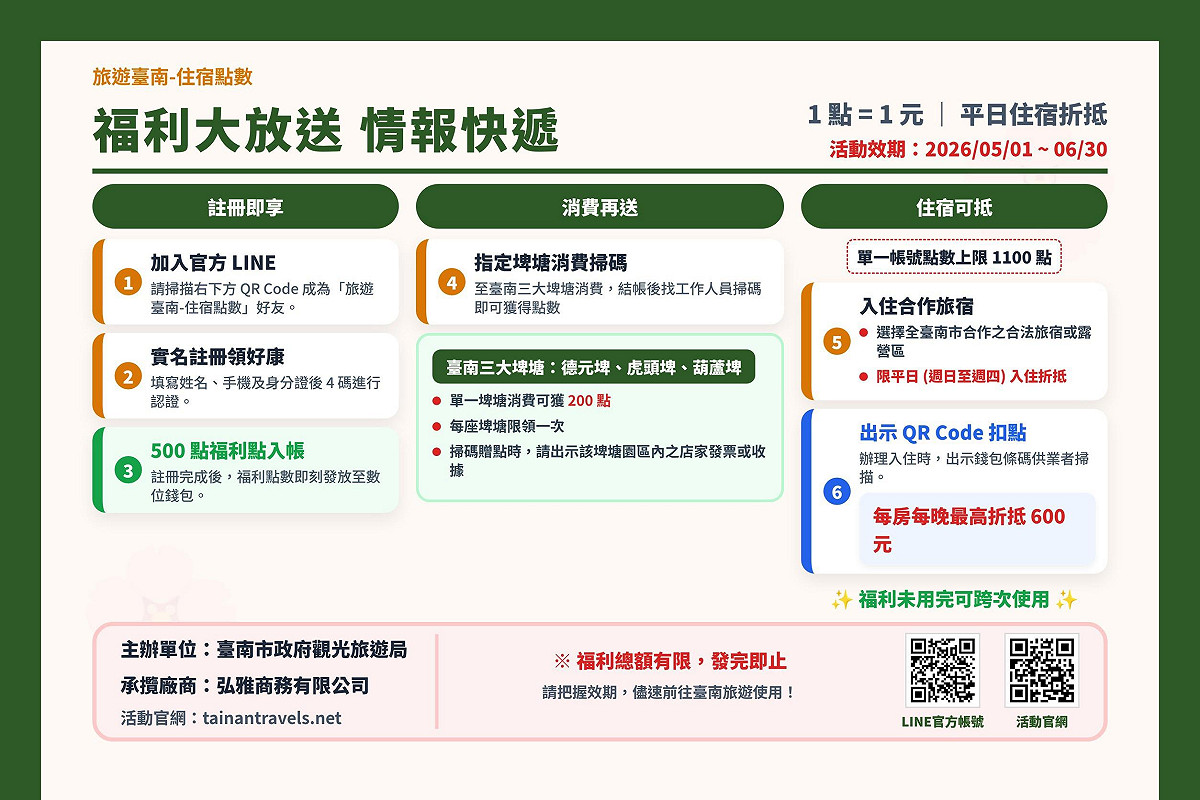
Task: Click the 辦理入住時 description text
Action: (974, 468)
